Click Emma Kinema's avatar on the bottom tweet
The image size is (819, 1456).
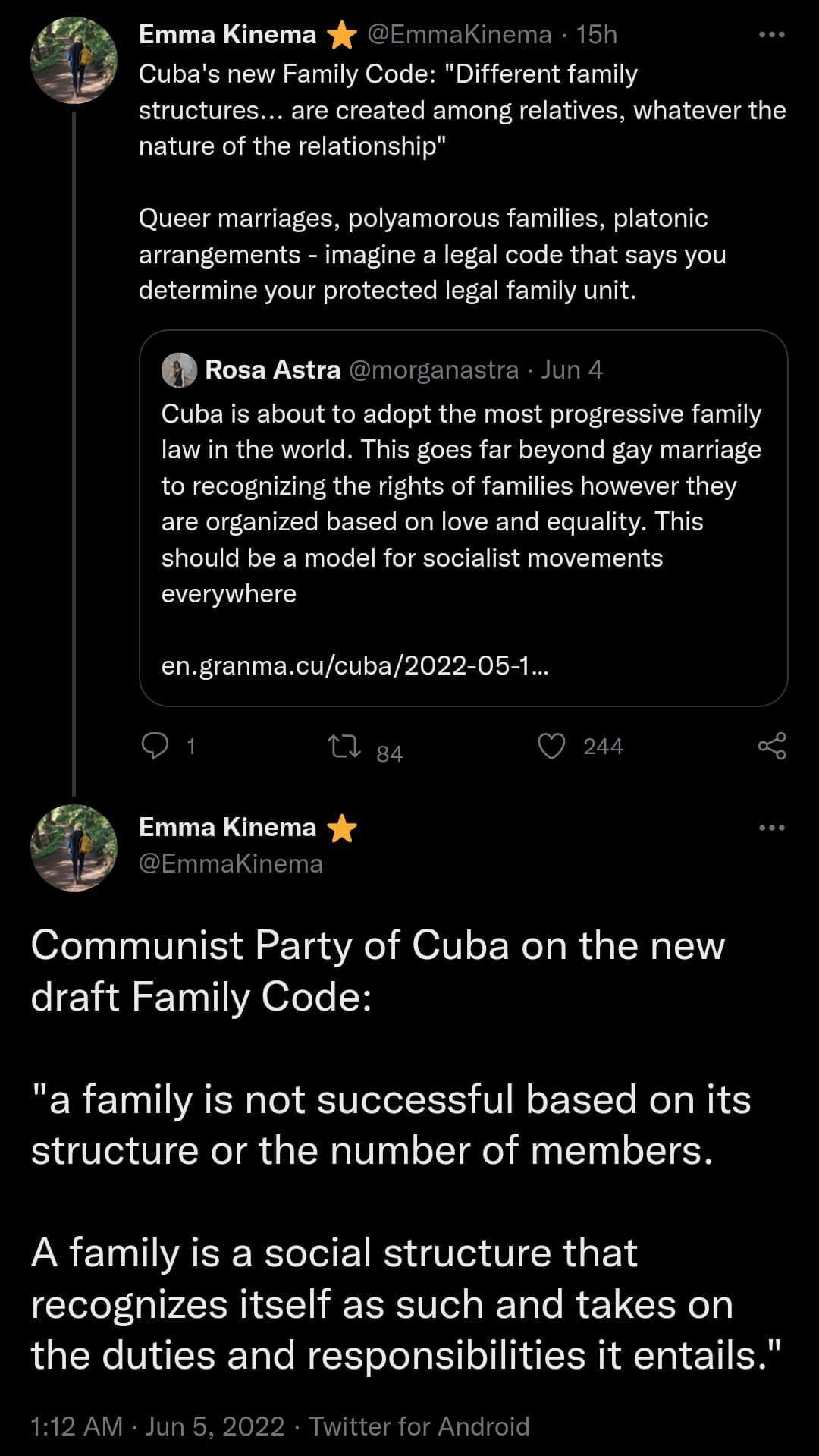[x=74, y=850]
